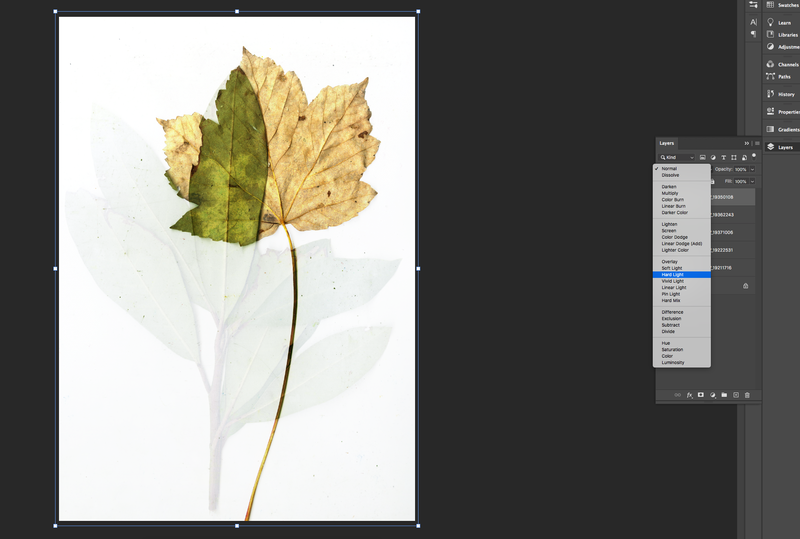Filter layers by pixel layers
The width and height of the screenshot is (800, 539).
click(x=703, y=157)
